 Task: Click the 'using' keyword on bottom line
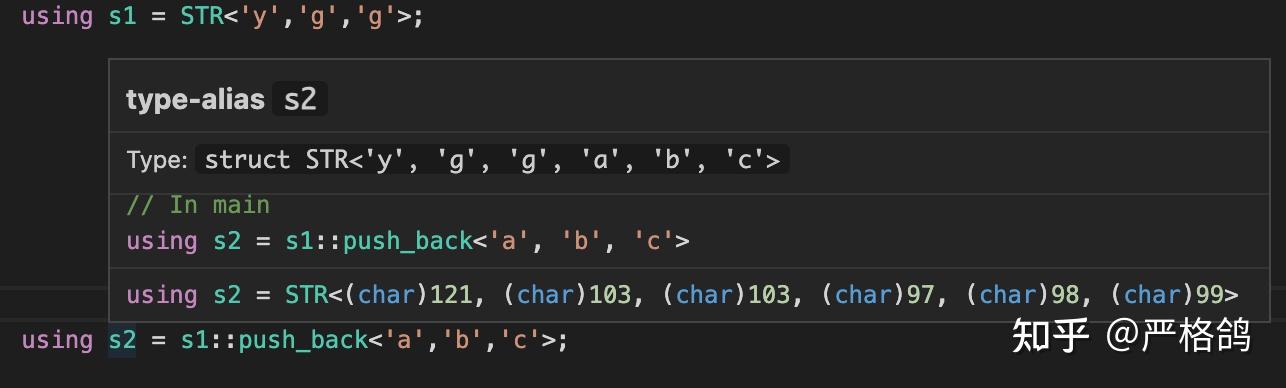point(57,340)
